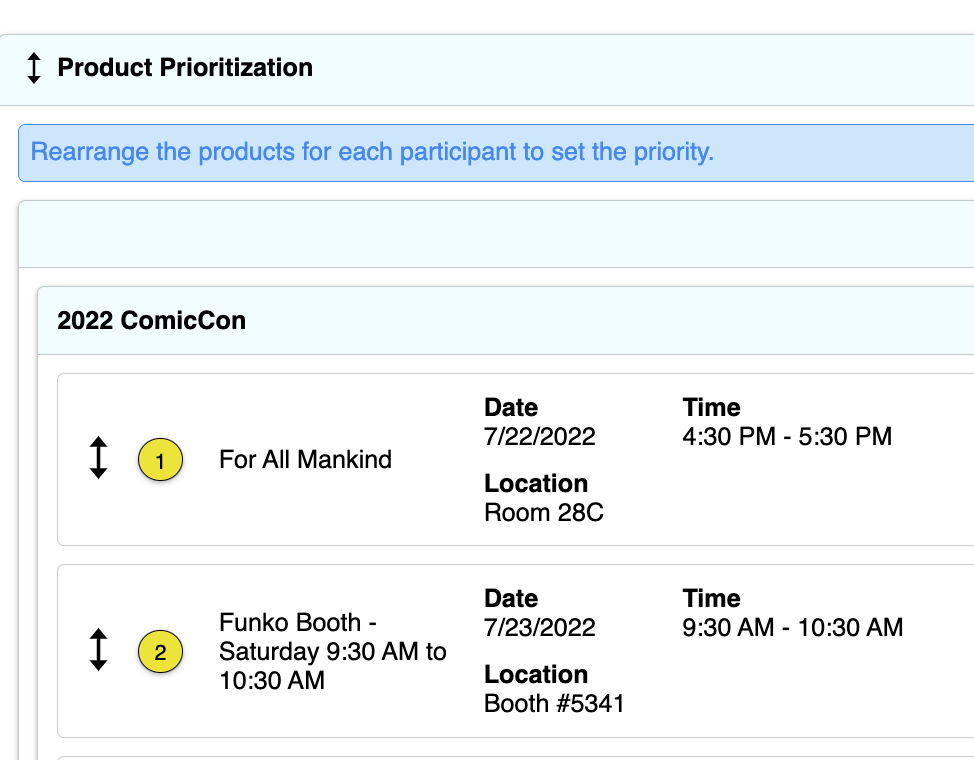Select the Funko Booth Saturday product name
This screenshot has width=974, height=760.
[333, 651]
